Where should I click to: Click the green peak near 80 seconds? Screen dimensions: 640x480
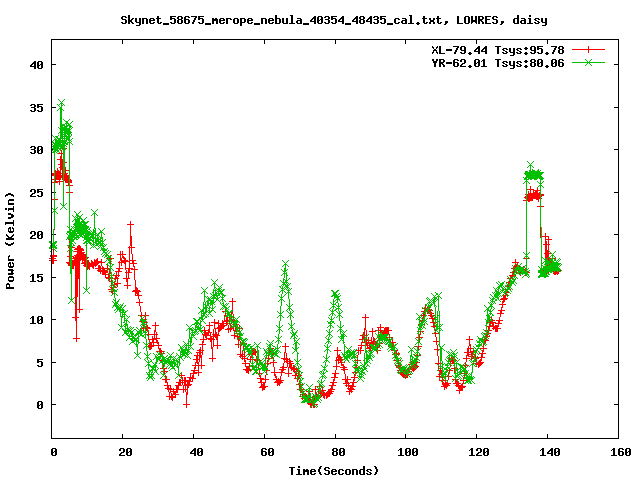[x=336, y=294]
